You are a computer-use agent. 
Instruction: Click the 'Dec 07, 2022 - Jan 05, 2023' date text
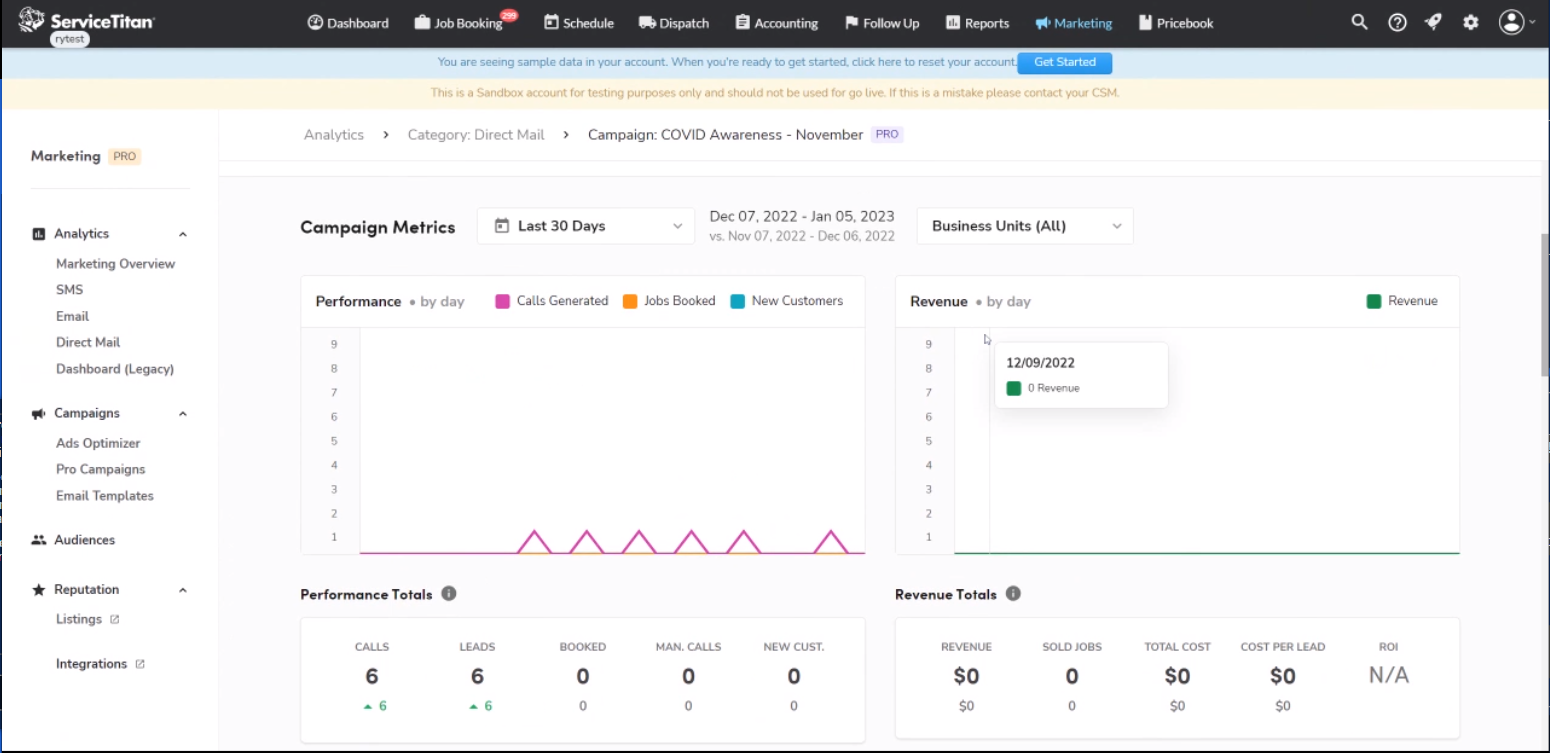point(802,216)
